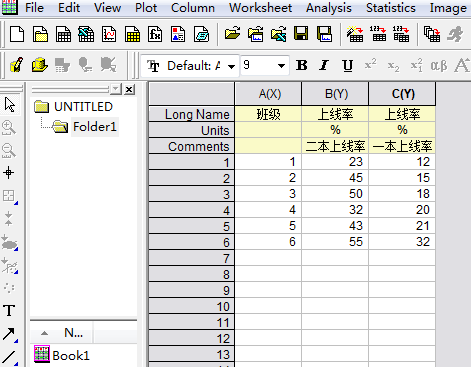Create a New Workbook from the toolbar
Image resolution: width=471 pixels, height=367 pixels.
pos(63,34)
